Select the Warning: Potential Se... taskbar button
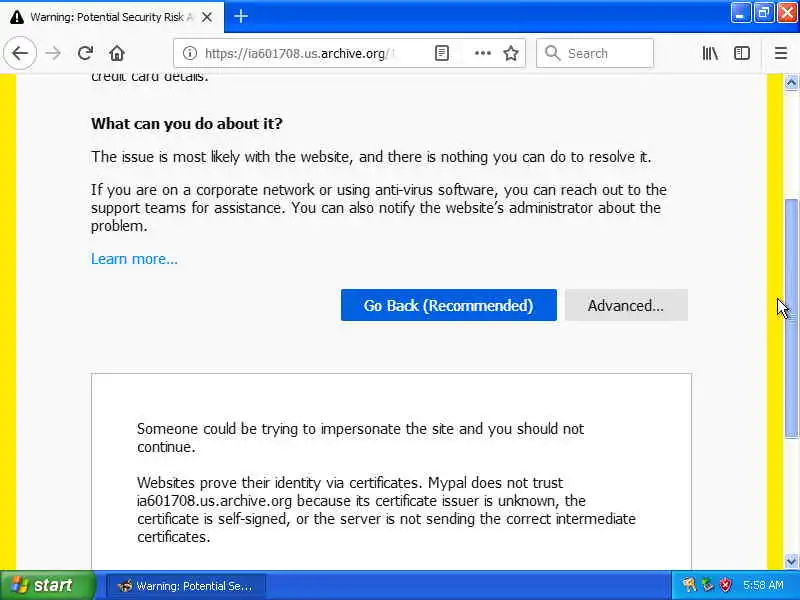 [x=186, y=586]
